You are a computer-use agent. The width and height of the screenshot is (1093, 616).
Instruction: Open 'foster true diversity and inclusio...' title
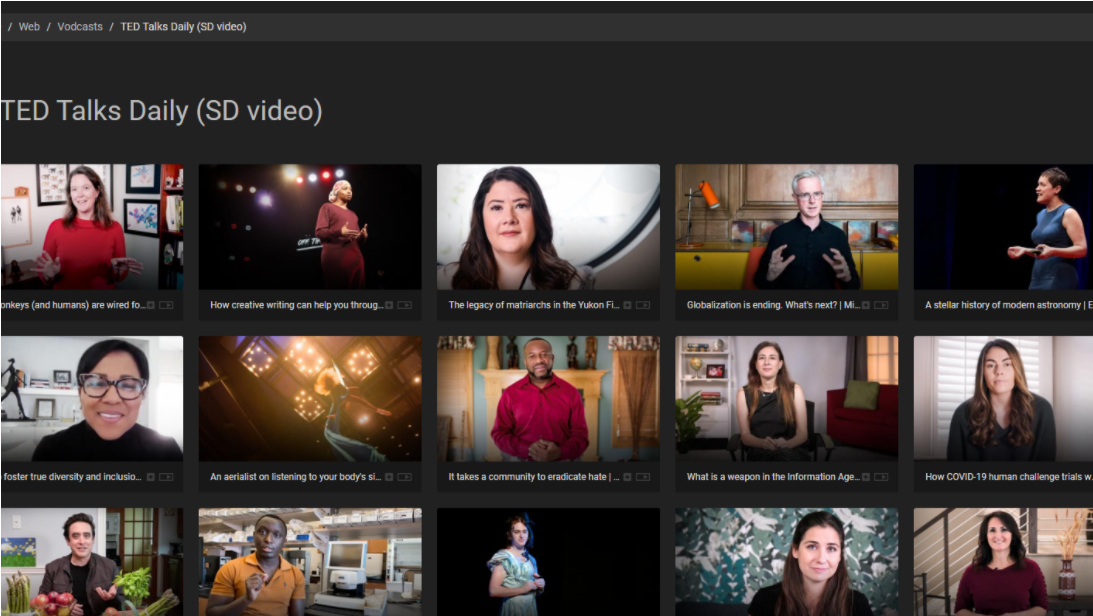click(x=72, y=477)
